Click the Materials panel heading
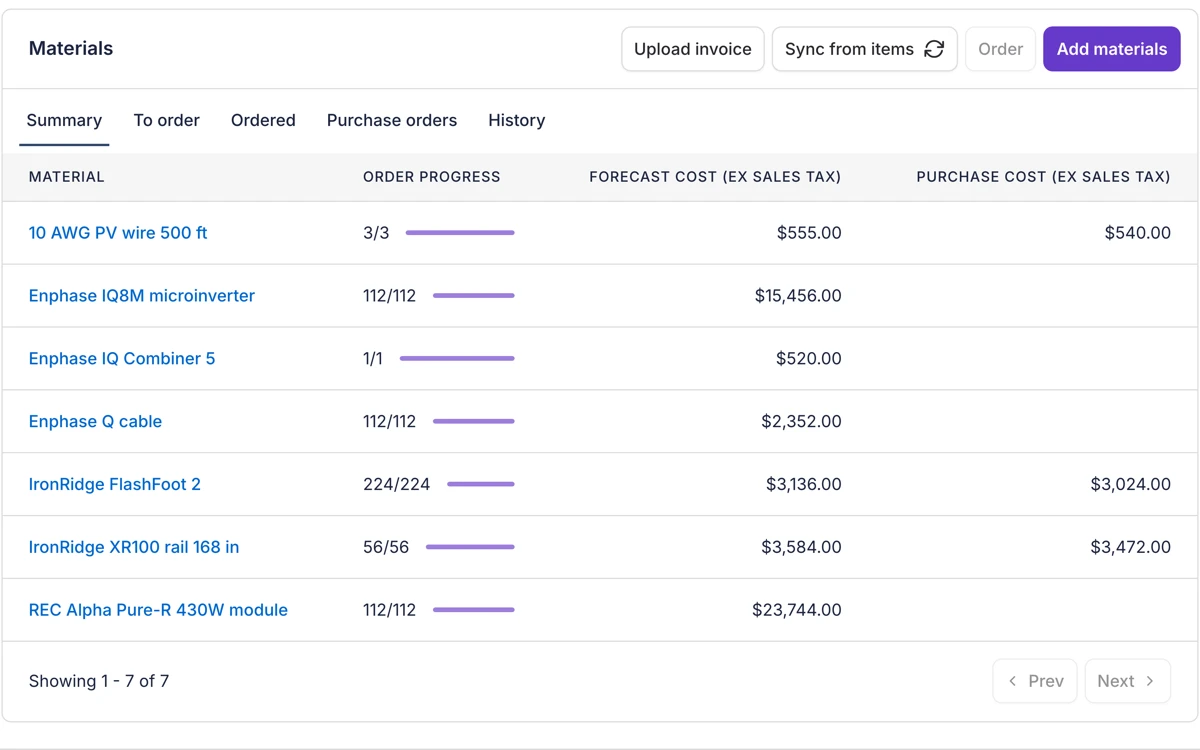 tap(71, 49)
